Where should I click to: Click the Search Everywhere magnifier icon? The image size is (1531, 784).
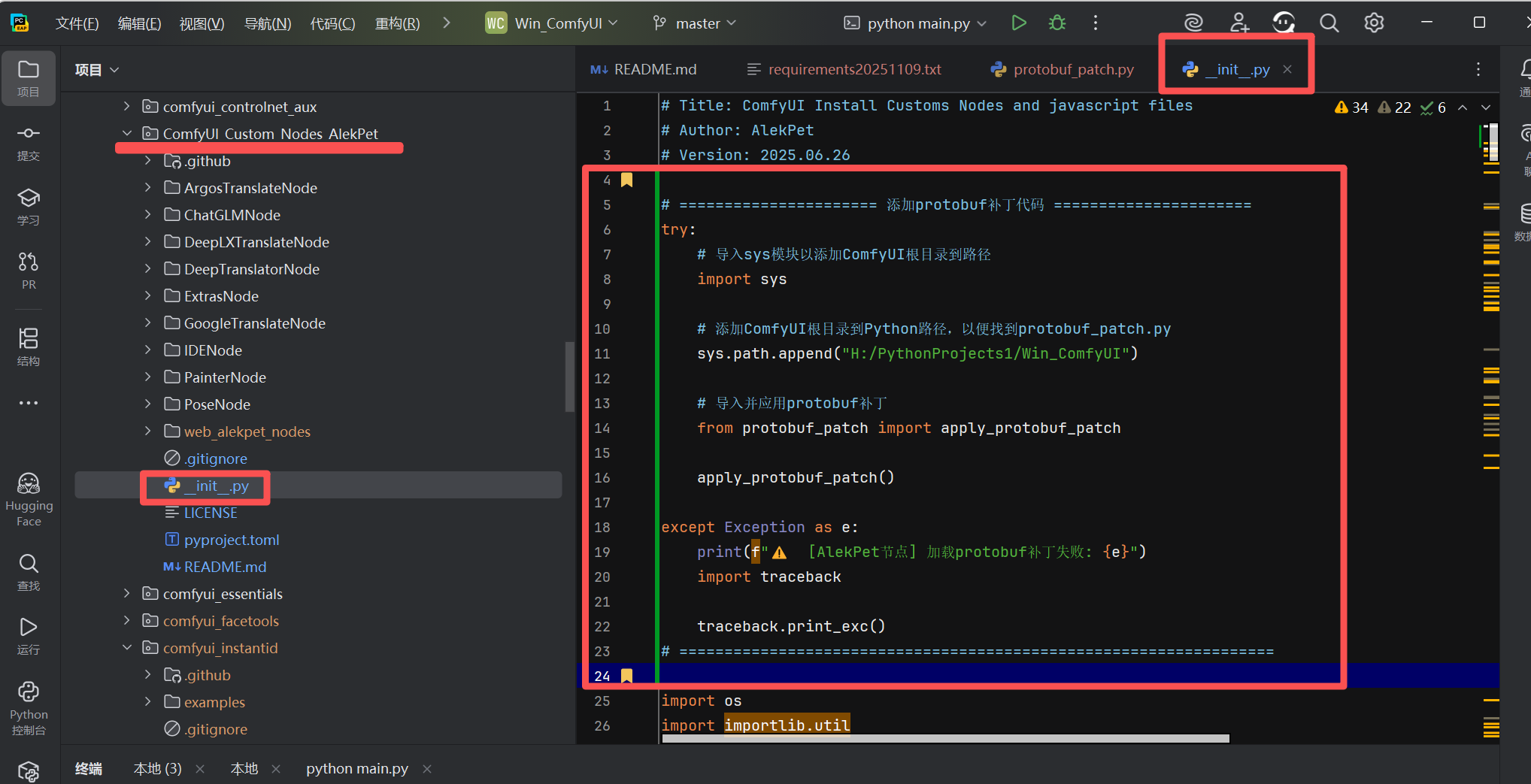pos(1329,23)
